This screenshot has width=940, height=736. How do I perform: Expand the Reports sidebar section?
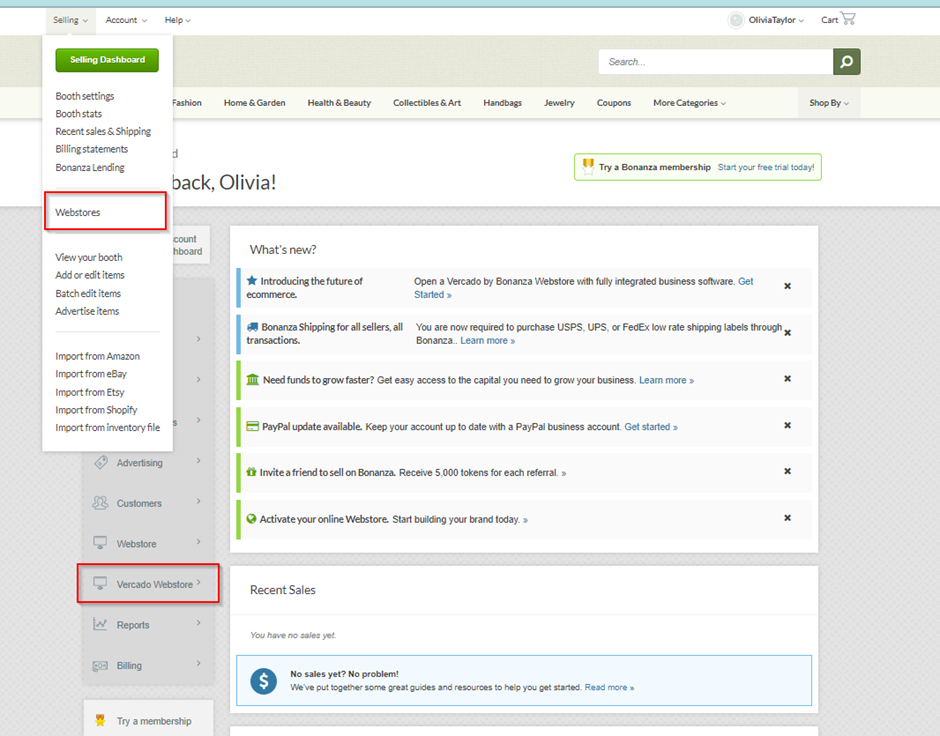tap(198, 623)
